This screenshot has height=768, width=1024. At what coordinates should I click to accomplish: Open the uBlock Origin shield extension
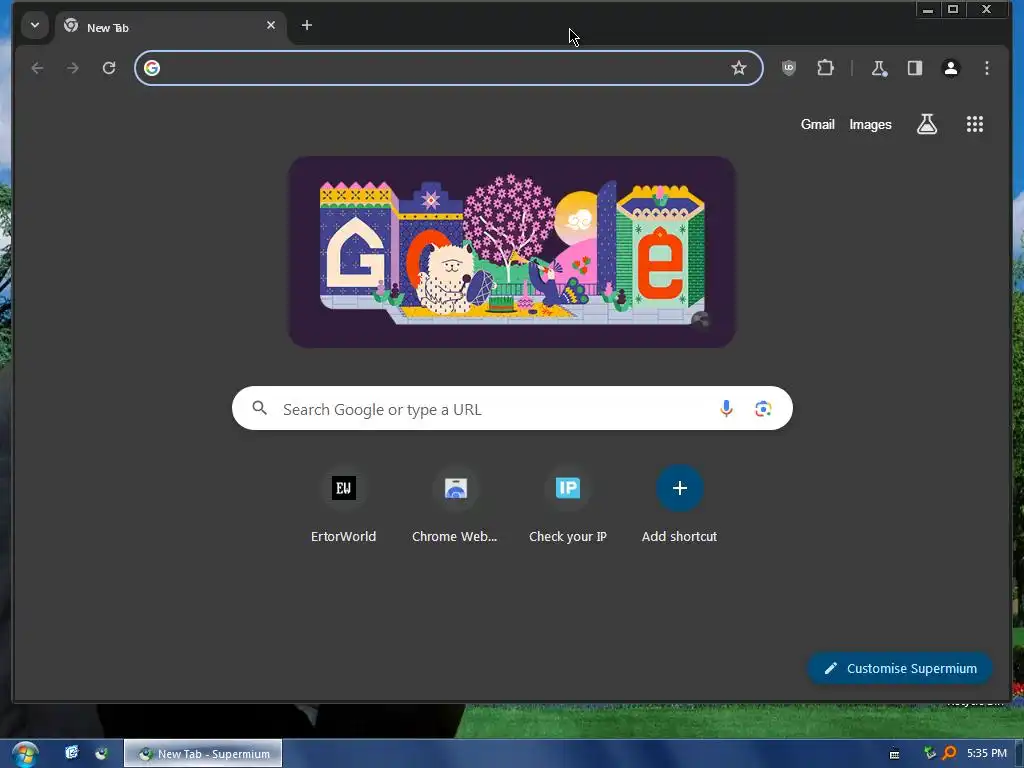click(x=789, y=68)
